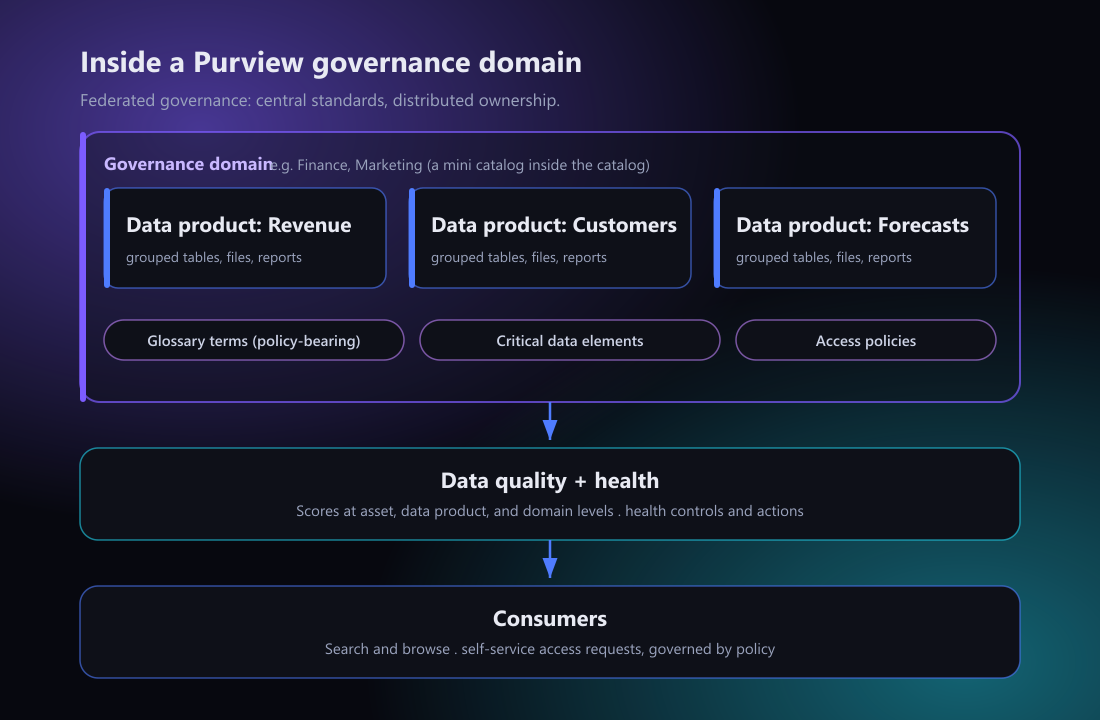Viewport: 1100px width, 720px height.
Task: Click the 'Governance domain' label
Action: point(188,164)
